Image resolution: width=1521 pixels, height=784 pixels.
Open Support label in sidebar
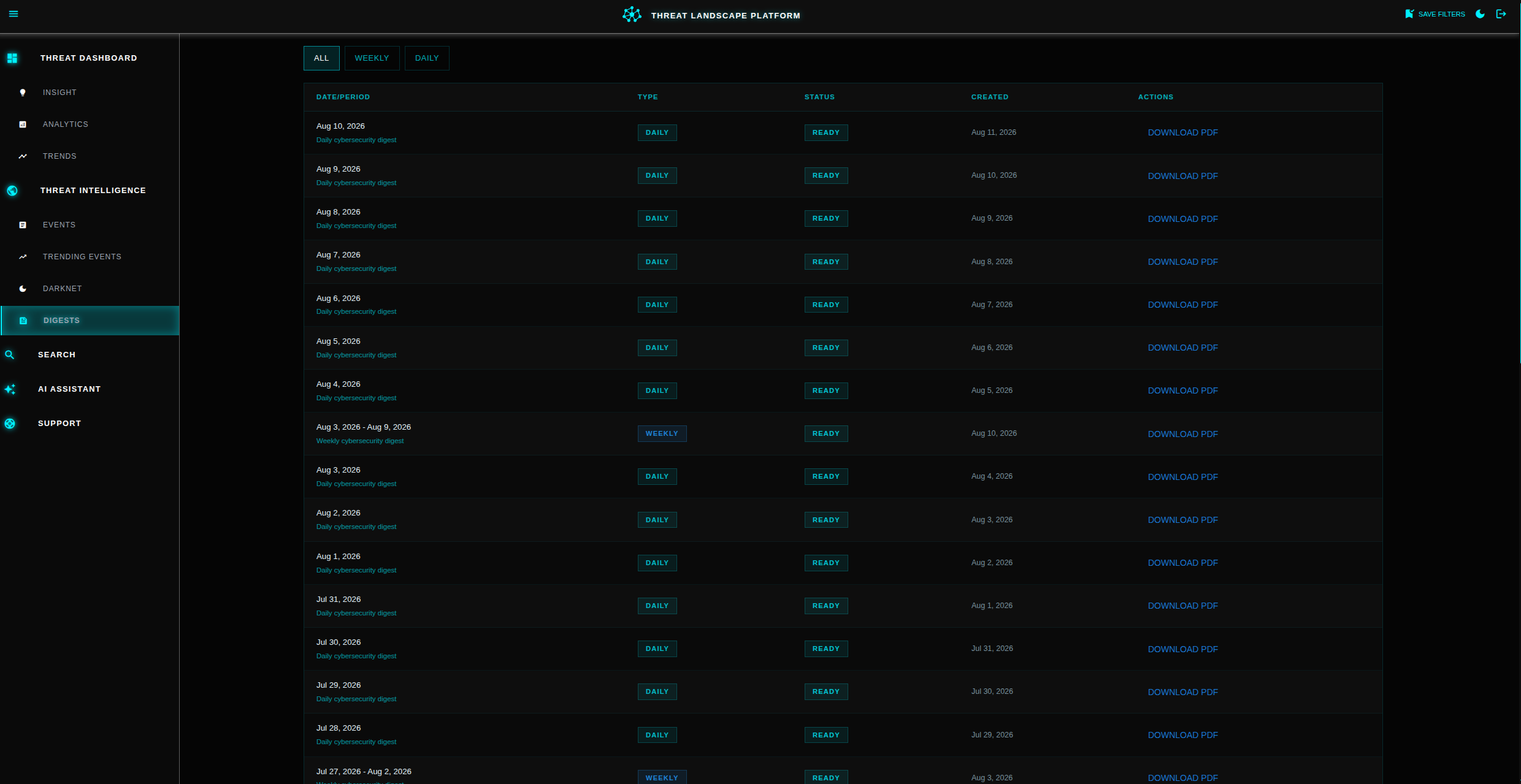point(59,424)
